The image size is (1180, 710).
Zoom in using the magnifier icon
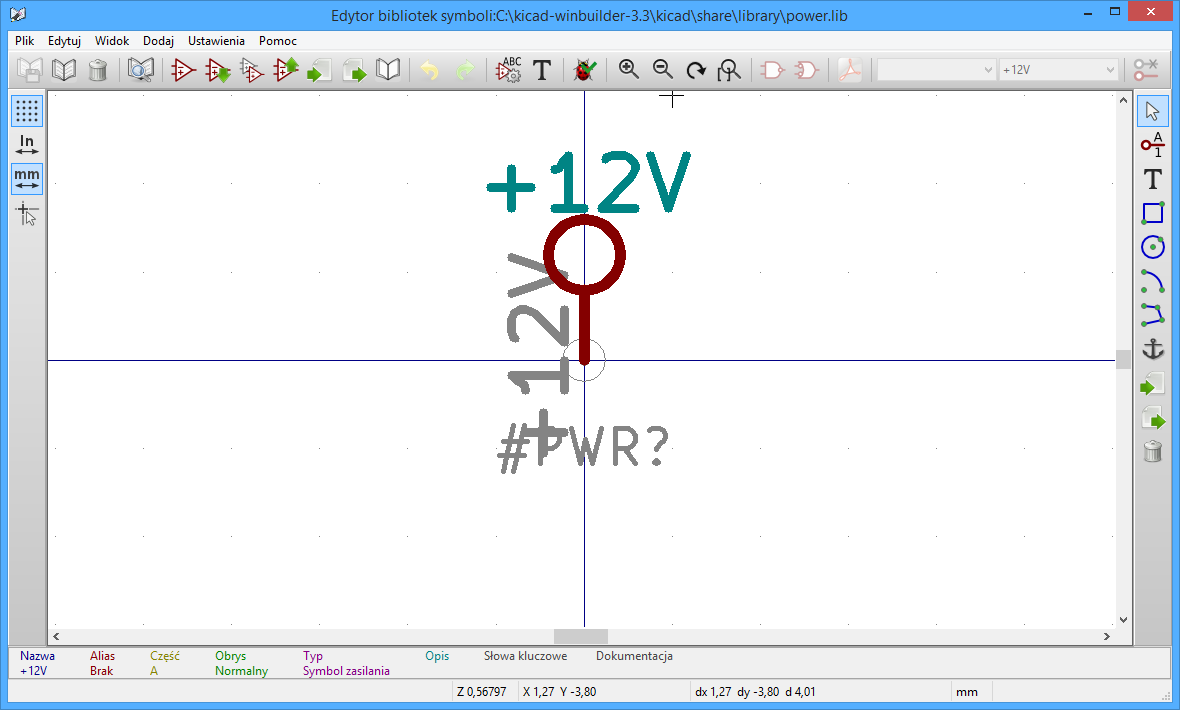[628, 69]
